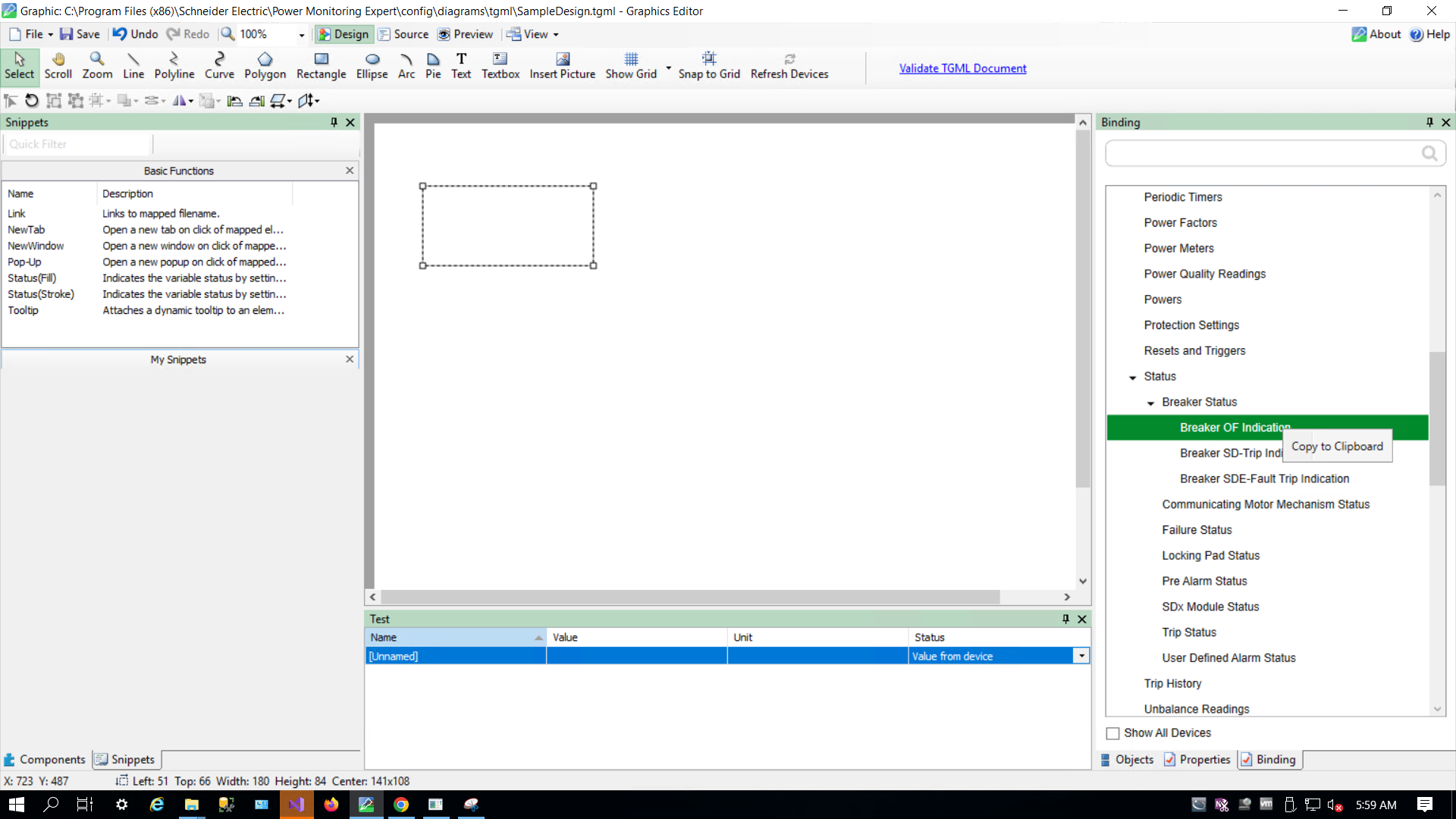This screenshot has width=1456, height=819.
Task: Choose the Polygon tool
Action: point(265,66)
